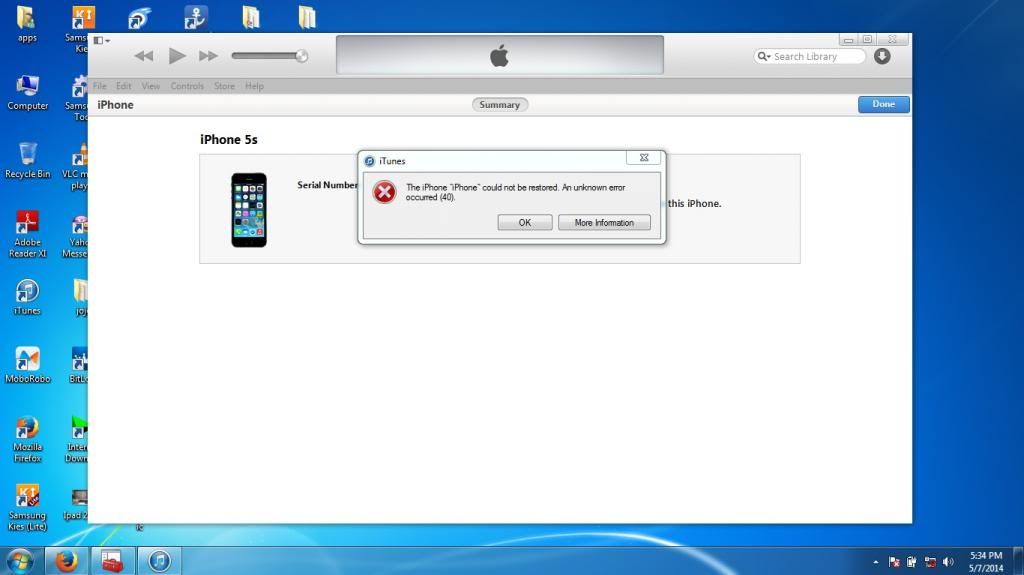Select the Summary tab
This screenshot has height=575, width=1024.
click(500, 105)
